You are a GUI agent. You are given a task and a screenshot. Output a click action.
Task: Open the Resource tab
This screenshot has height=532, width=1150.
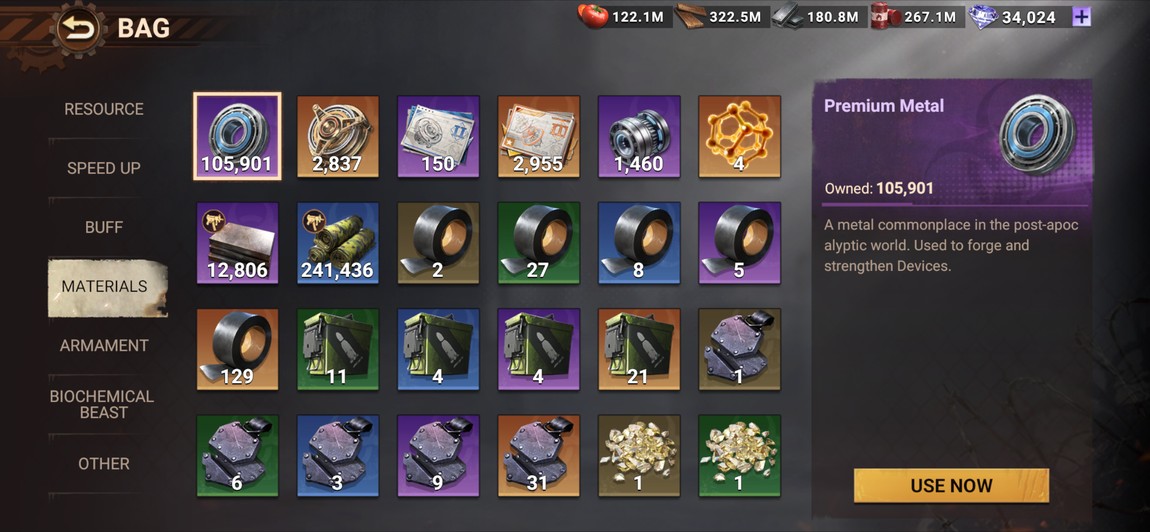point(104,109)
